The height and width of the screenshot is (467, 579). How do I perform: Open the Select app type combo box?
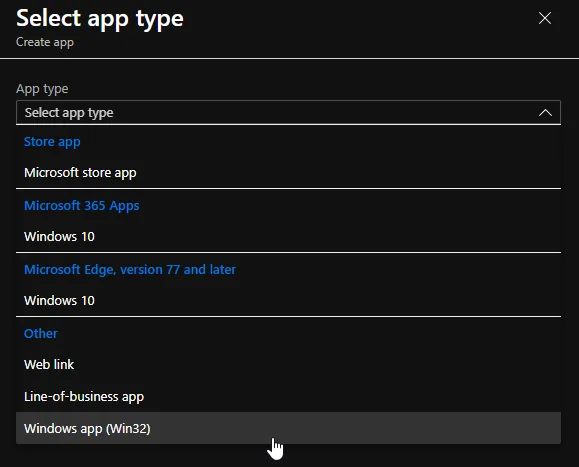click(288, 112)
